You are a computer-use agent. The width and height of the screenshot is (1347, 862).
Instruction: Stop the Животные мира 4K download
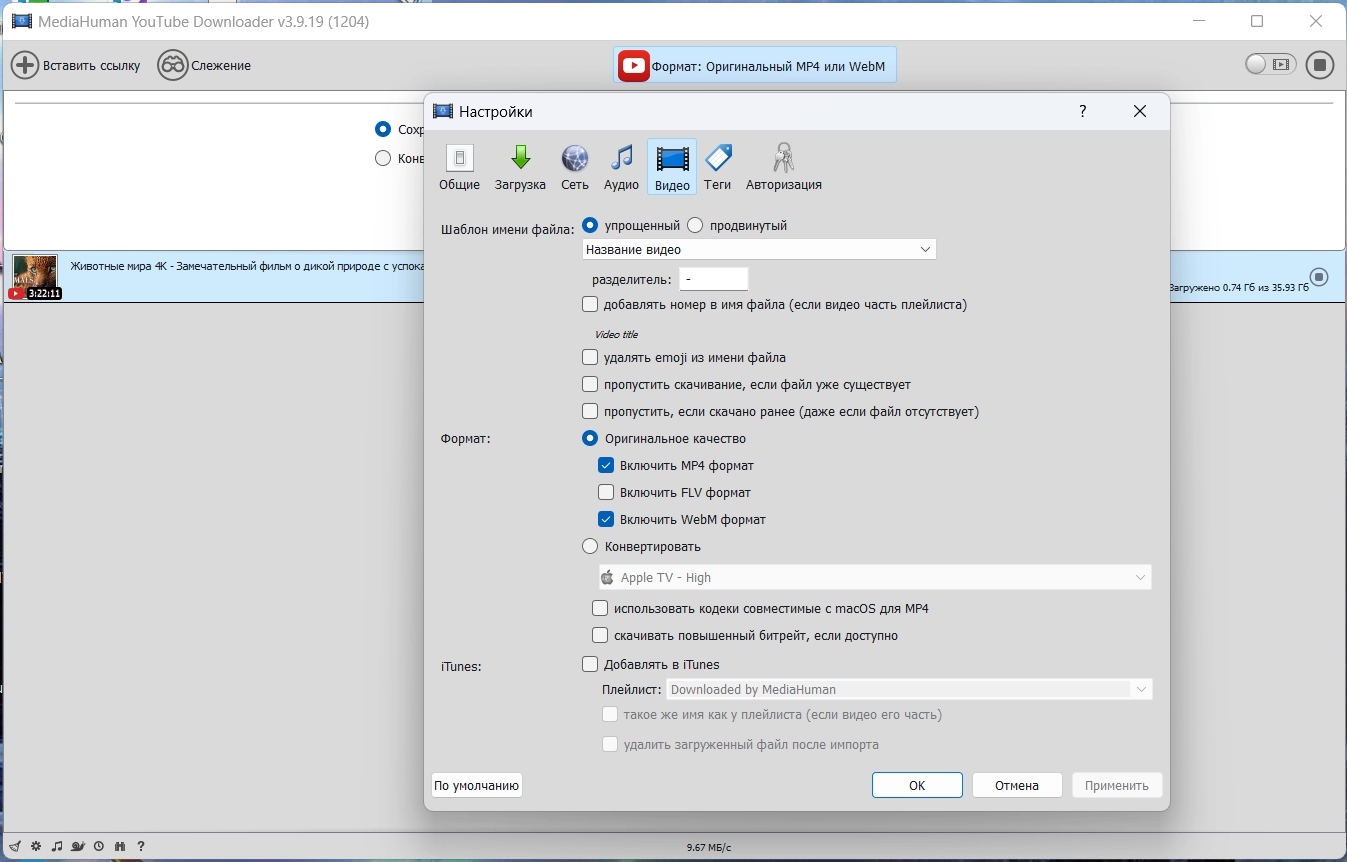1319,277
